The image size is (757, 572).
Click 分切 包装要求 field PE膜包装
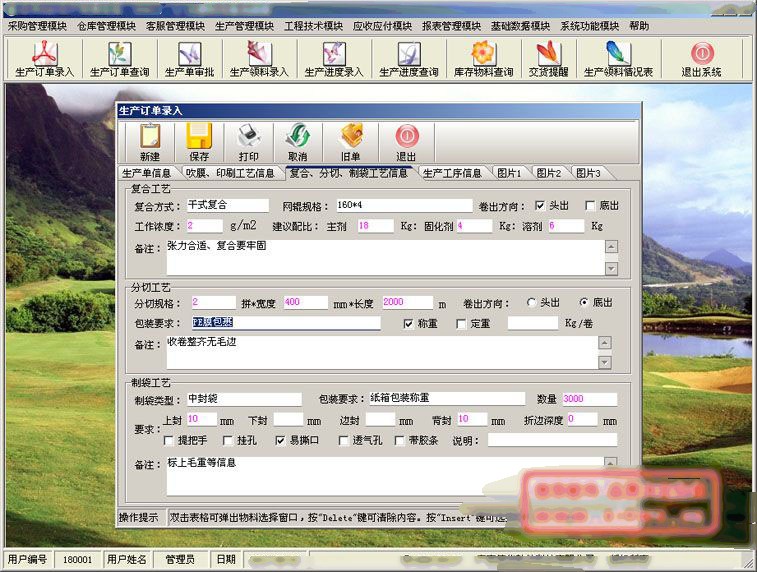[x=286, y=323]
